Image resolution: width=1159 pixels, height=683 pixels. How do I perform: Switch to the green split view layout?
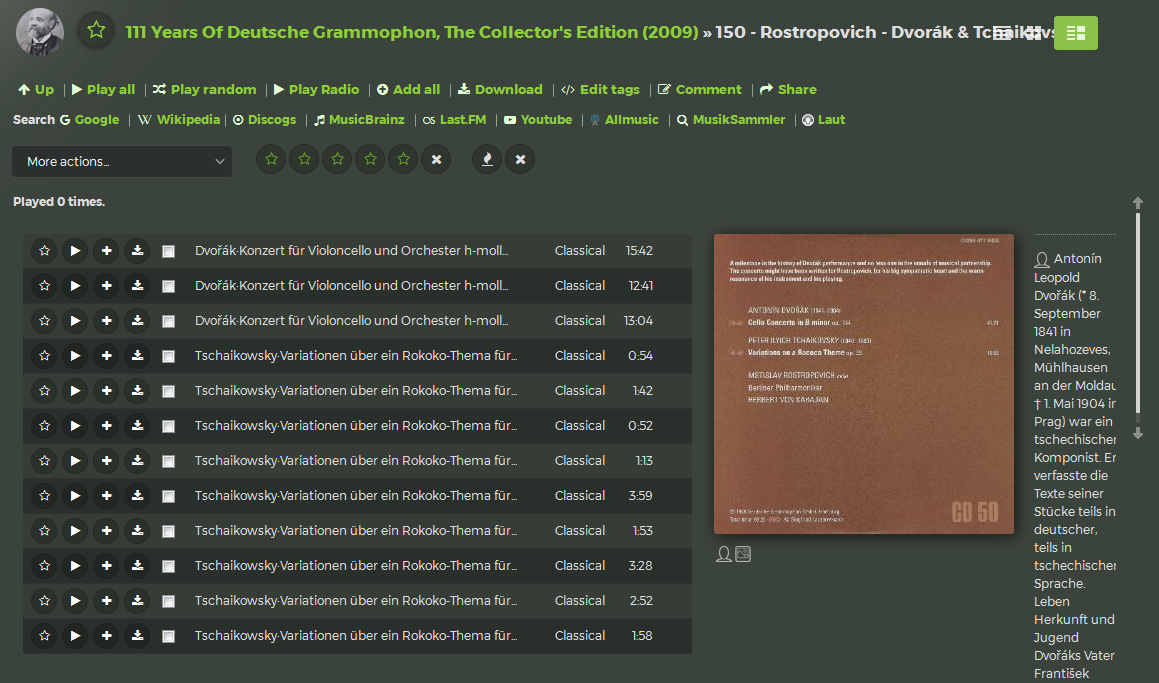(1075, 33)
